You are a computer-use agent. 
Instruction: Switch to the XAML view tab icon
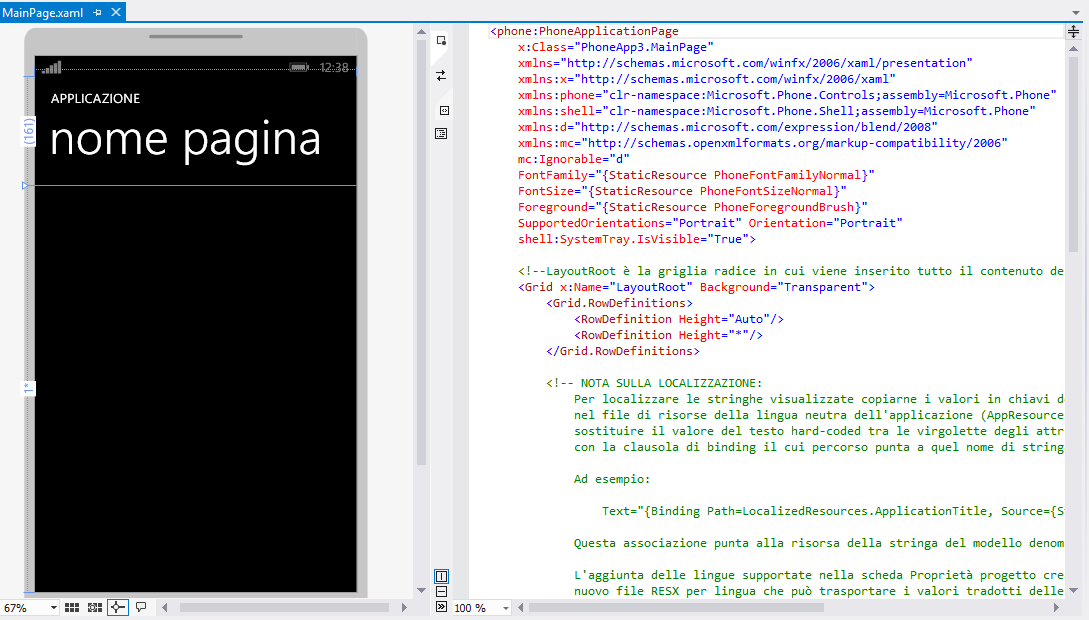click(444, 110)
